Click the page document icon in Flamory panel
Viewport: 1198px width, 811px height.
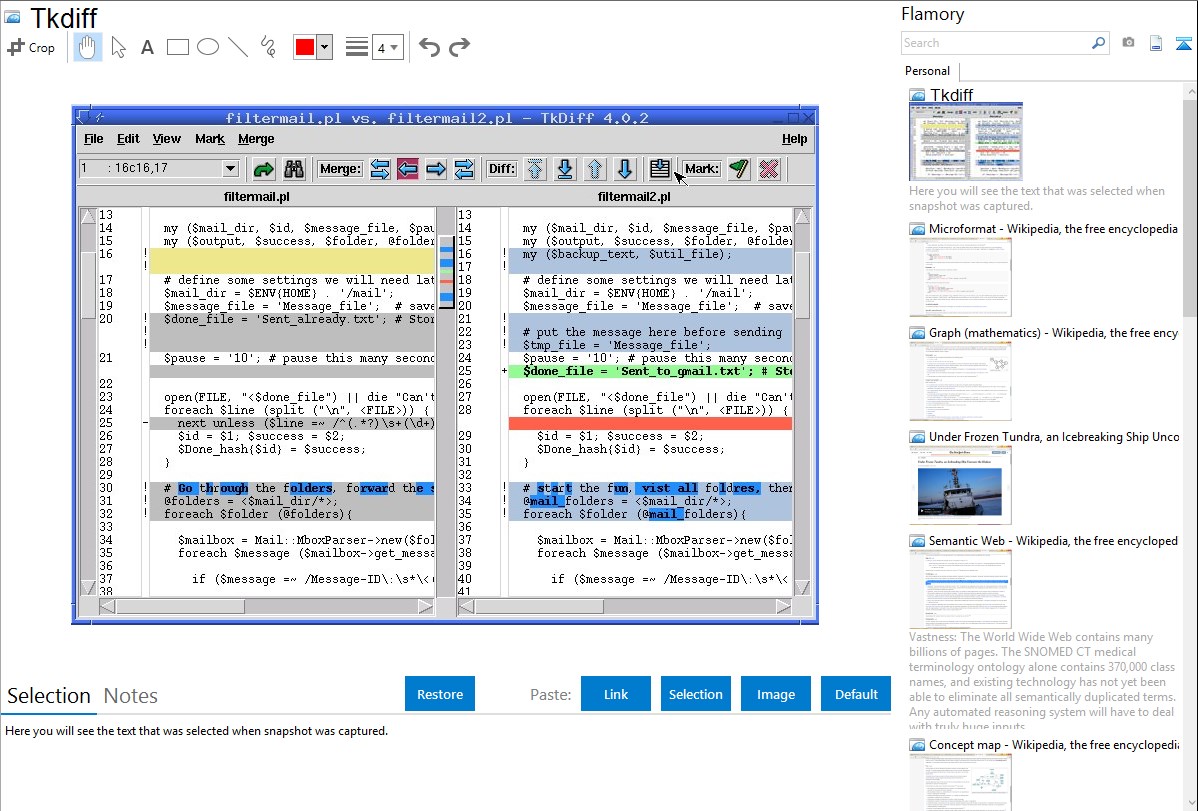pos(1156,43)
